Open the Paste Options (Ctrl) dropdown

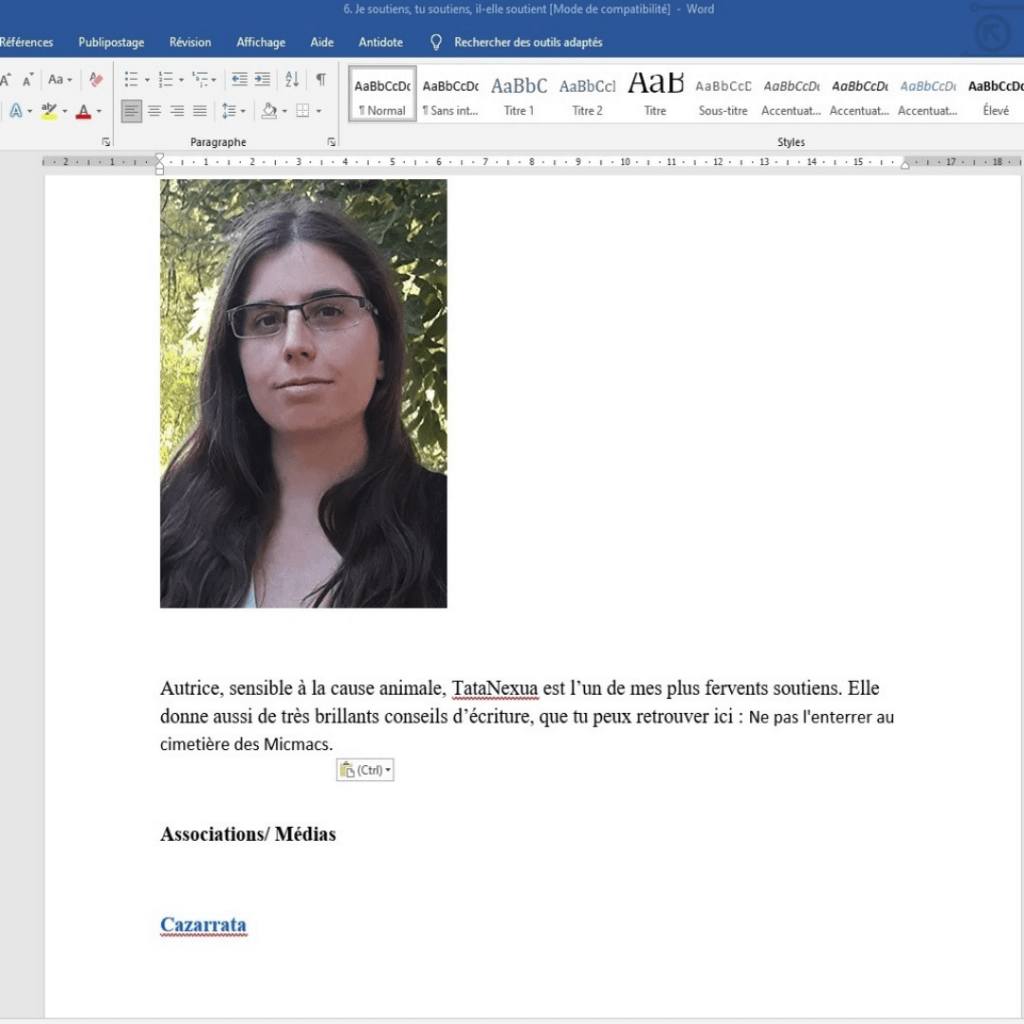point(365,770)
